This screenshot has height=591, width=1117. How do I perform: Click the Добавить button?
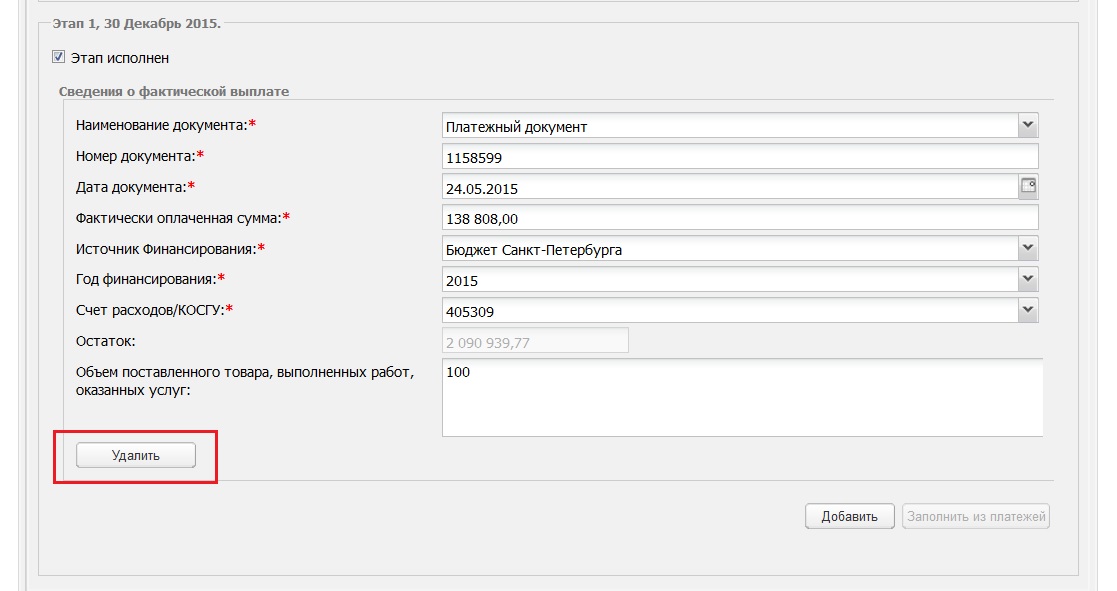click(x=849, y=516)
